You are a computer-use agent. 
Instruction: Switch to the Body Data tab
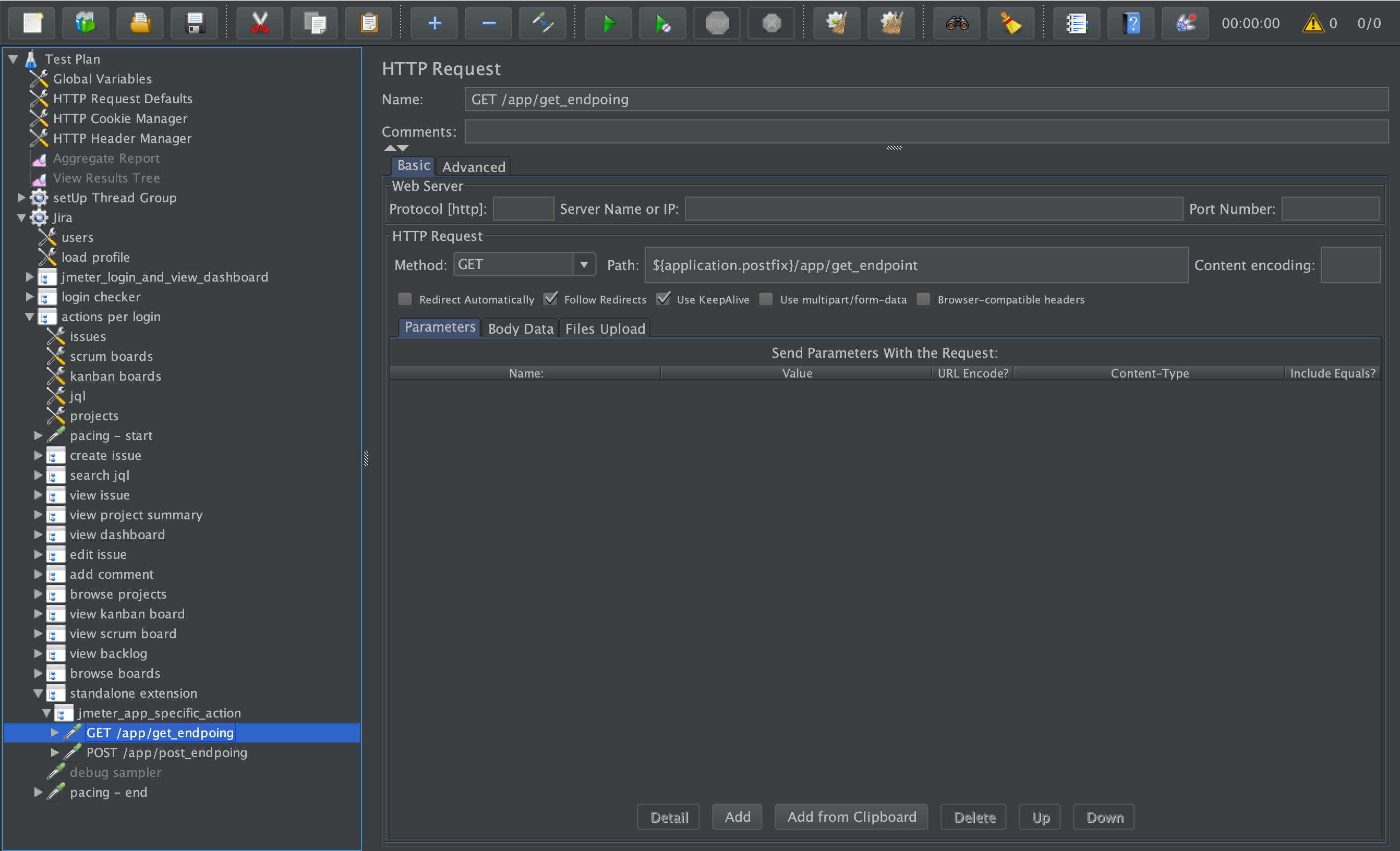tap(520, 329)
